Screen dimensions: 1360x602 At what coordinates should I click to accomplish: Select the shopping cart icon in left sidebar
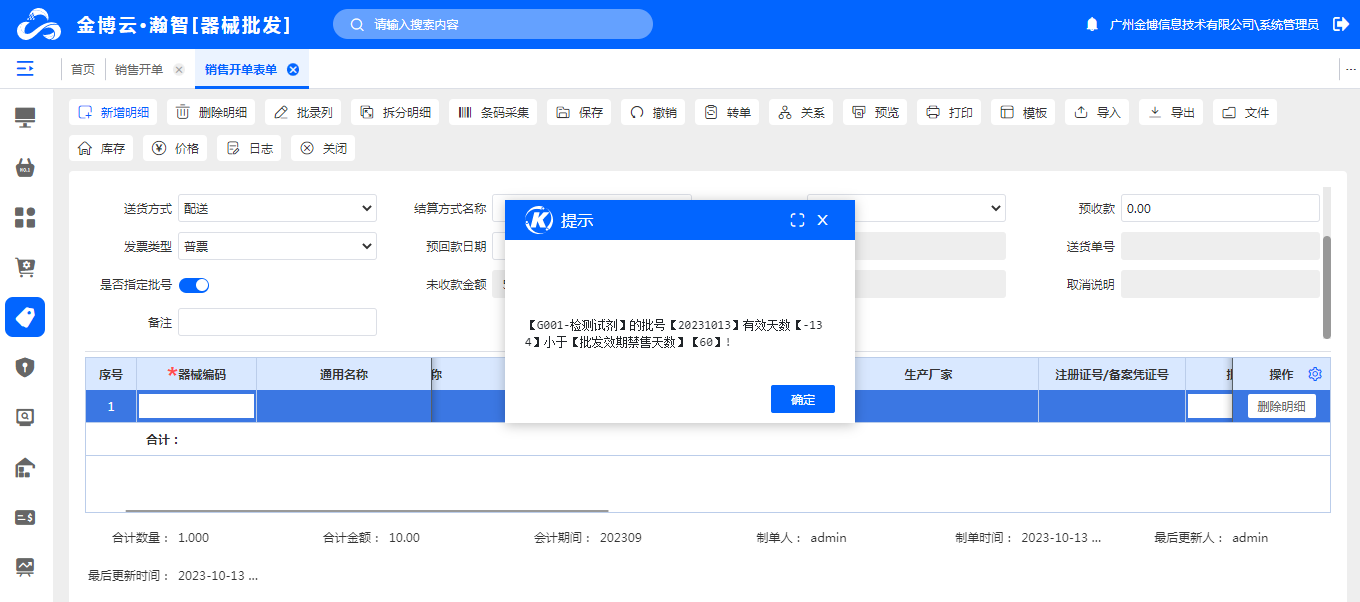pyautogui.click(x=25, y=267)
